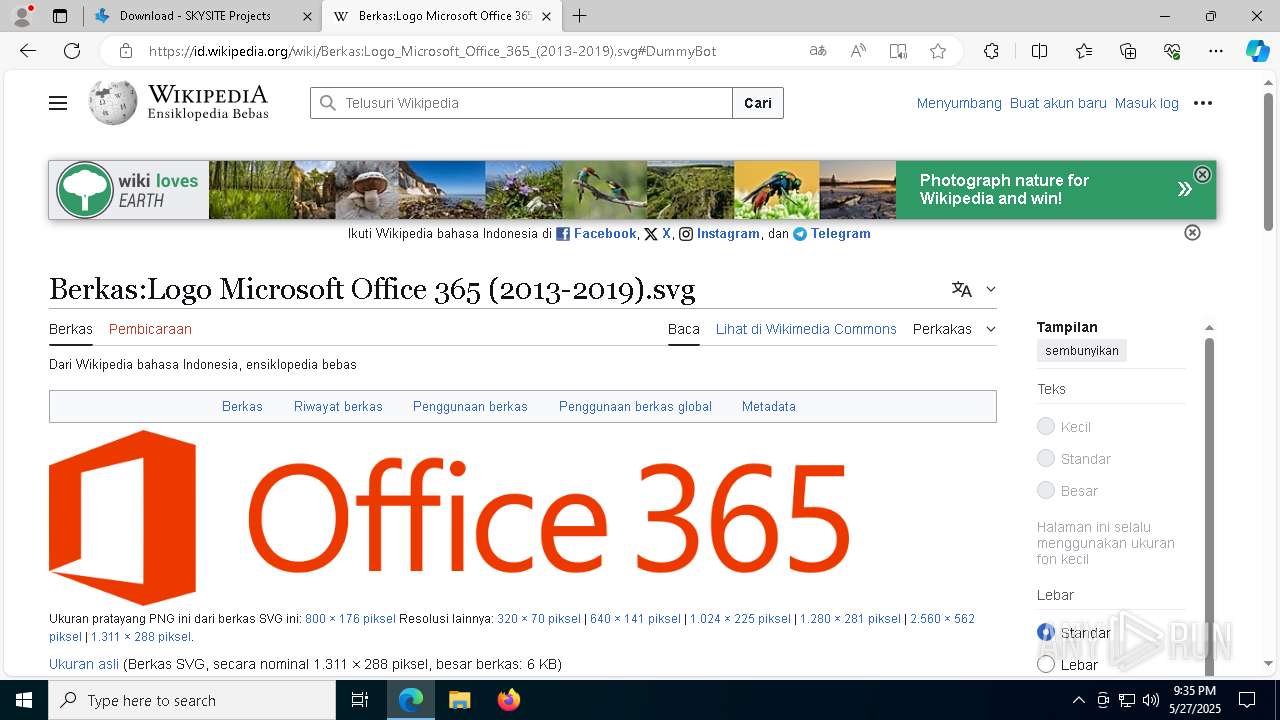Screen dimensions: 1280x720
Task: Open the Tab actions menu icon
Action: pyautogui.click(x=60, y=16)
